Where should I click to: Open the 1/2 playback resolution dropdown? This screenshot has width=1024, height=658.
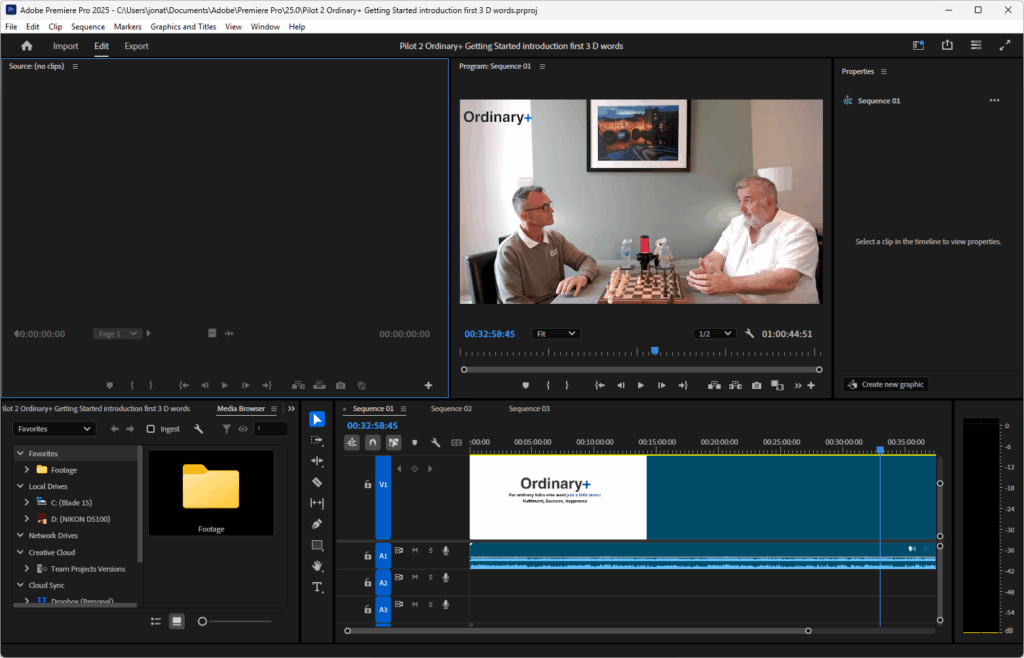click(x=714, y=334)
